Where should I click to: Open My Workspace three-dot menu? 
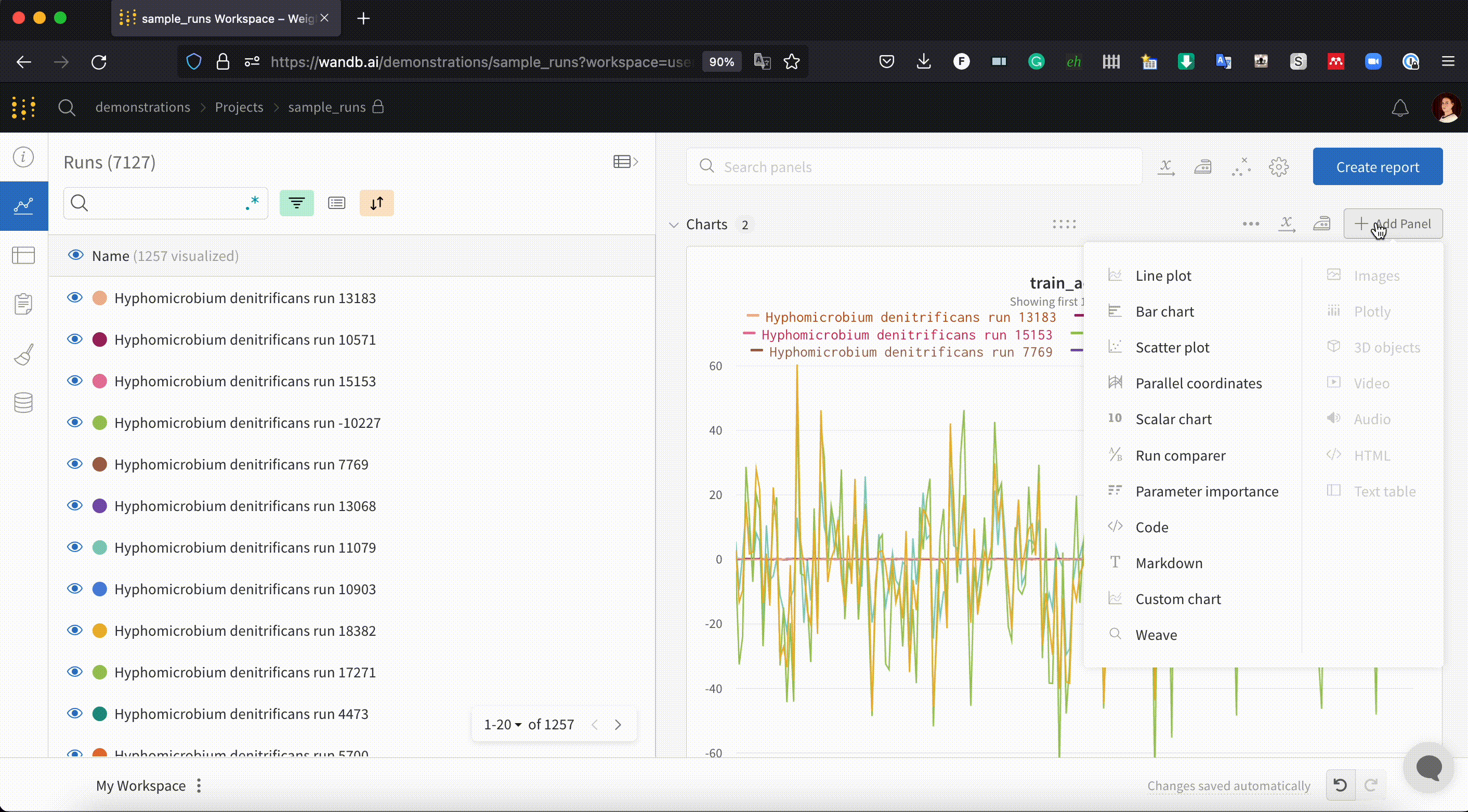[x=199, y=786]
